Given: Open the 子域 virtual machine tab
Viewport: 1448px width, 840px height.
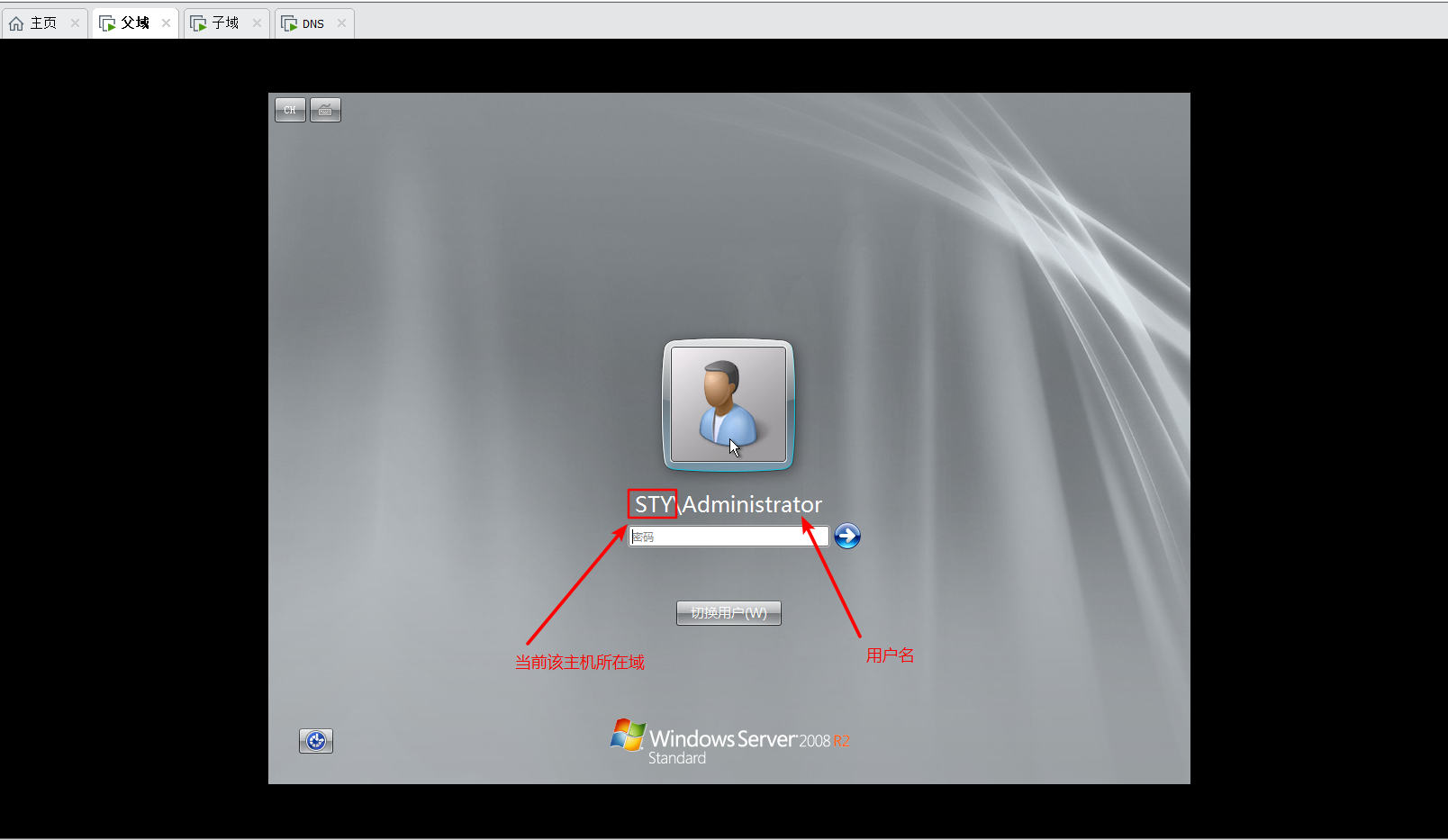Looking at the screenshot, I should (x=226, y=23).
